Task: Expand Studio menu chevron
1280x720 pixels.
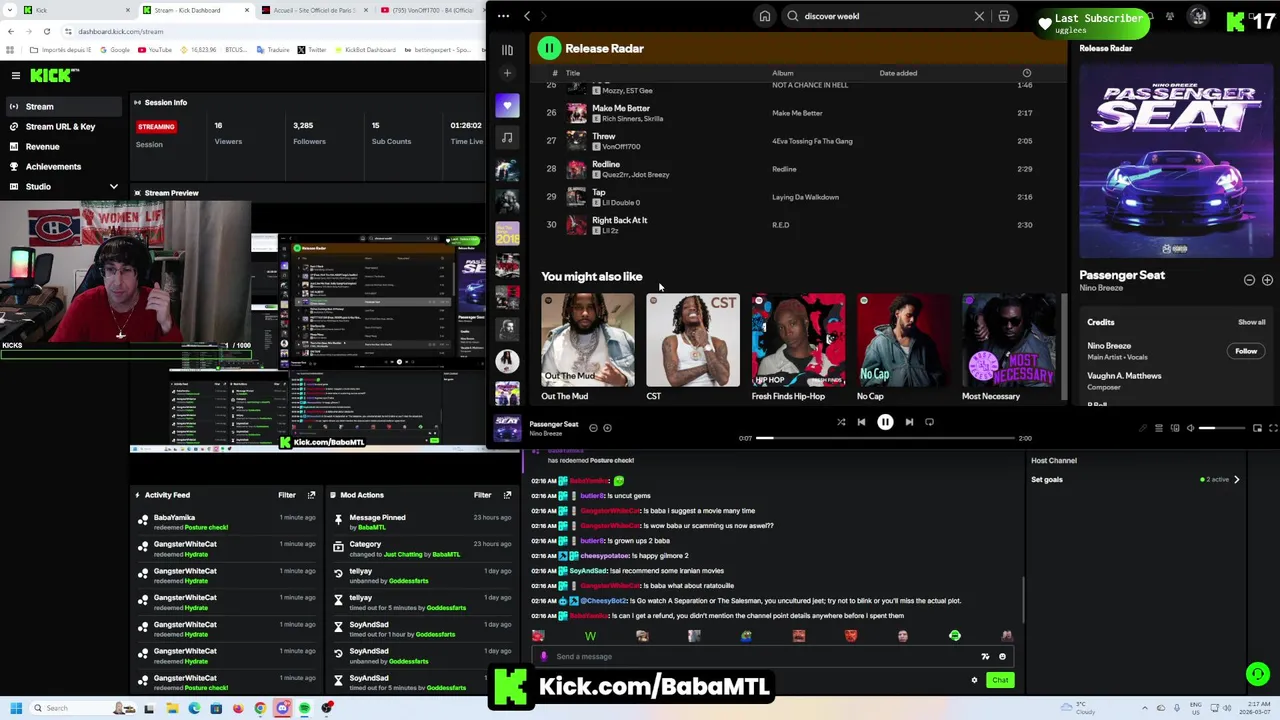Action: pos(113,186)
